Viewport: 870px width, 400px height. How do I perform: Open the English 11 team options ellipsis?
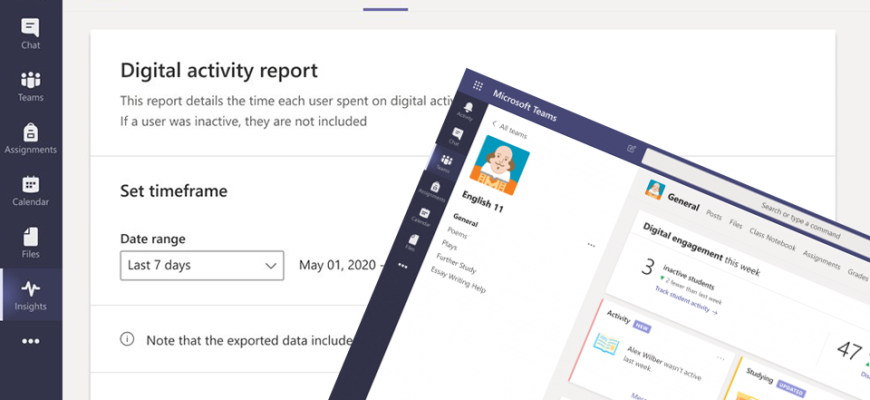click(x=591, y=243)
